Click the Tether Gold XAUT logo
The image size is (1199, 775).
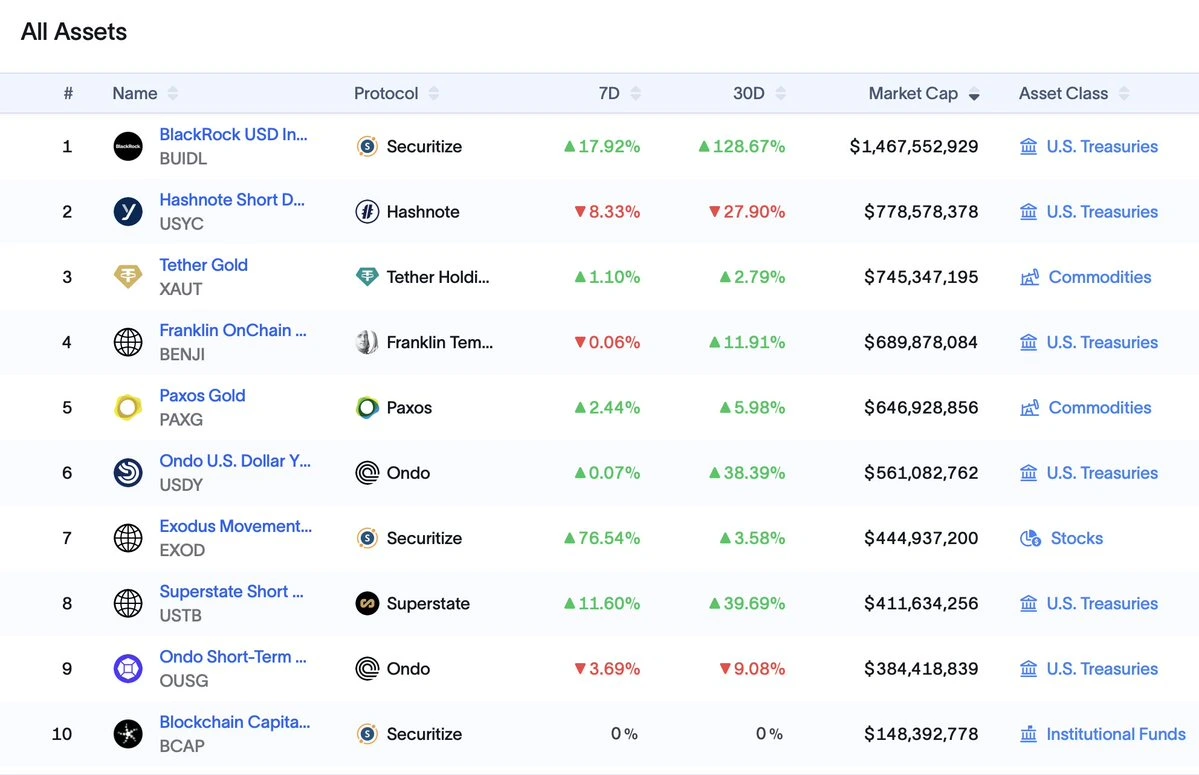tap(128, 277)
